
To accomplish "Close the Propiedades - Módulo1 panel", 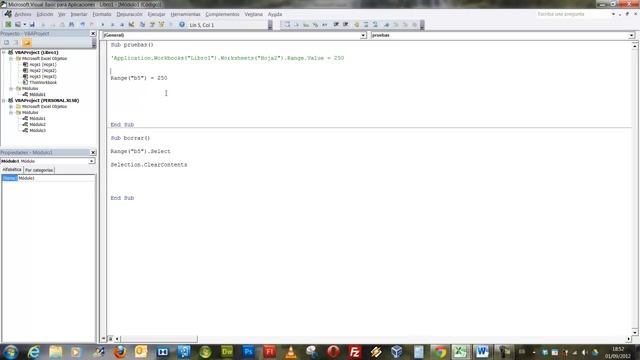I will (x=93, y=152).
